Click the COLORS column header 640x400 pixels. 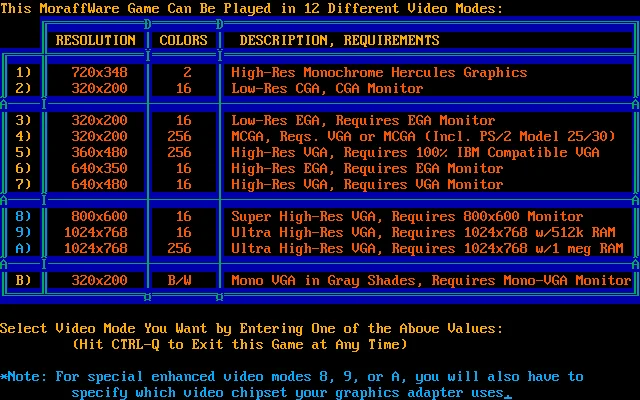click(x=183, y=40)
